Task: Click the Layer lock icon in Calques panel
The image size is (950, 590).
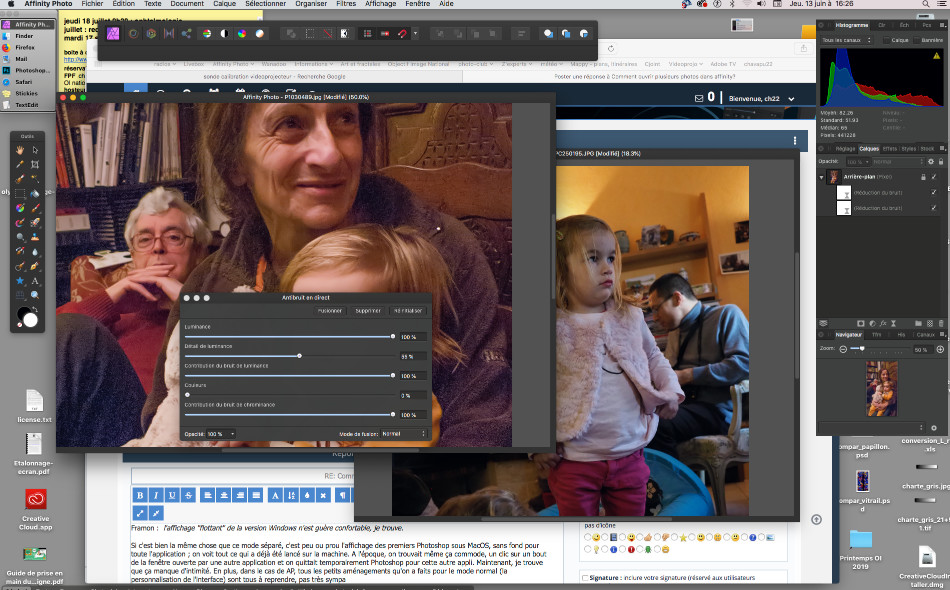Action: point(941,162)
